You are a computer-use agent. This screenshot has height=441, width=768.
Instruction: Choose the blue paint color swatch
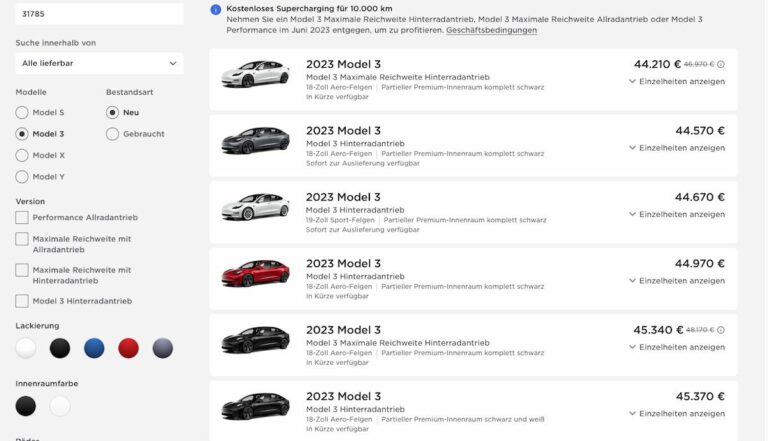(x=94, y=348)
